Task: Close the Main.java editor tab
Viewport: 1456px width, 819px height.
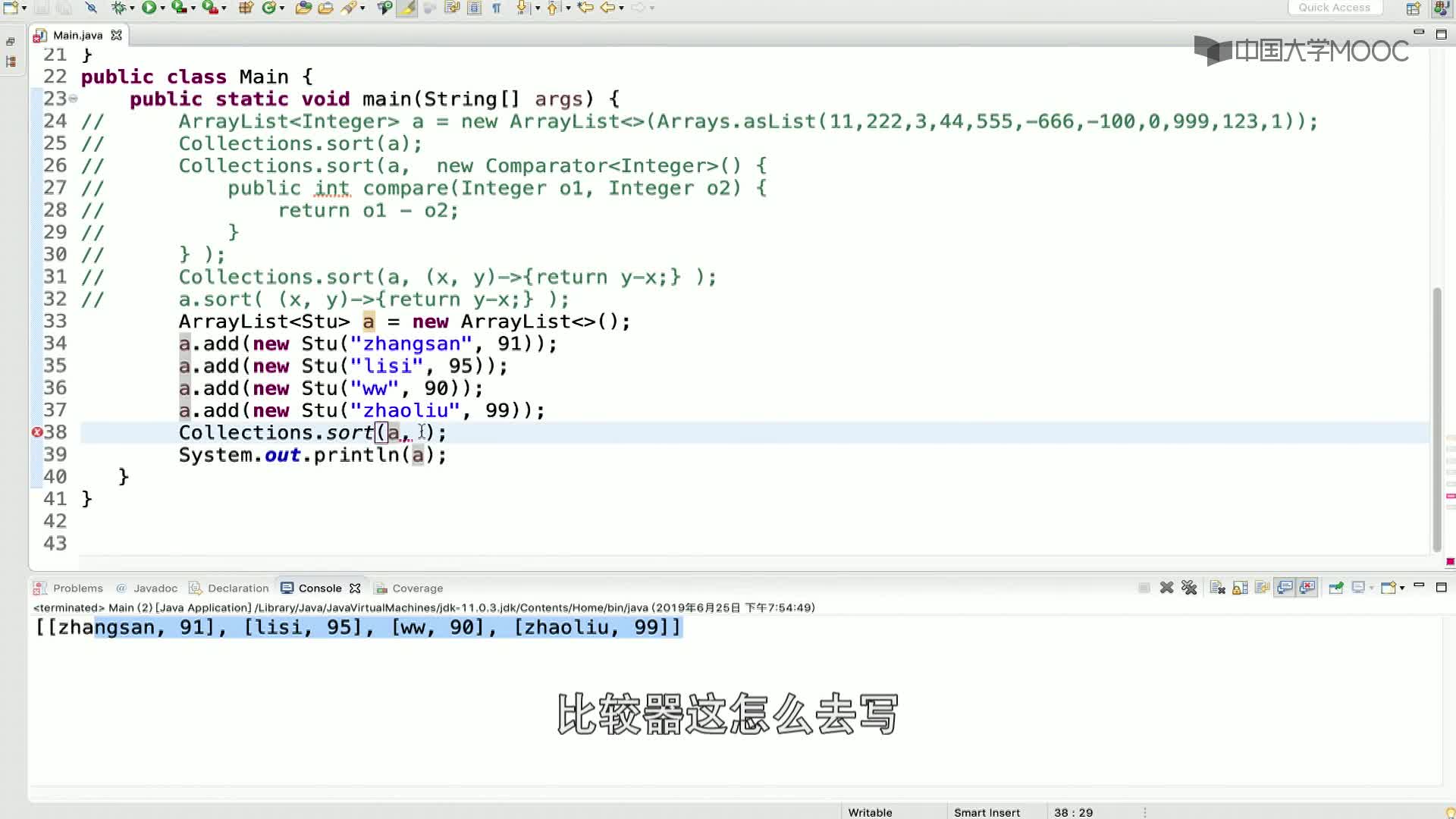Action: tap(116, 35)
